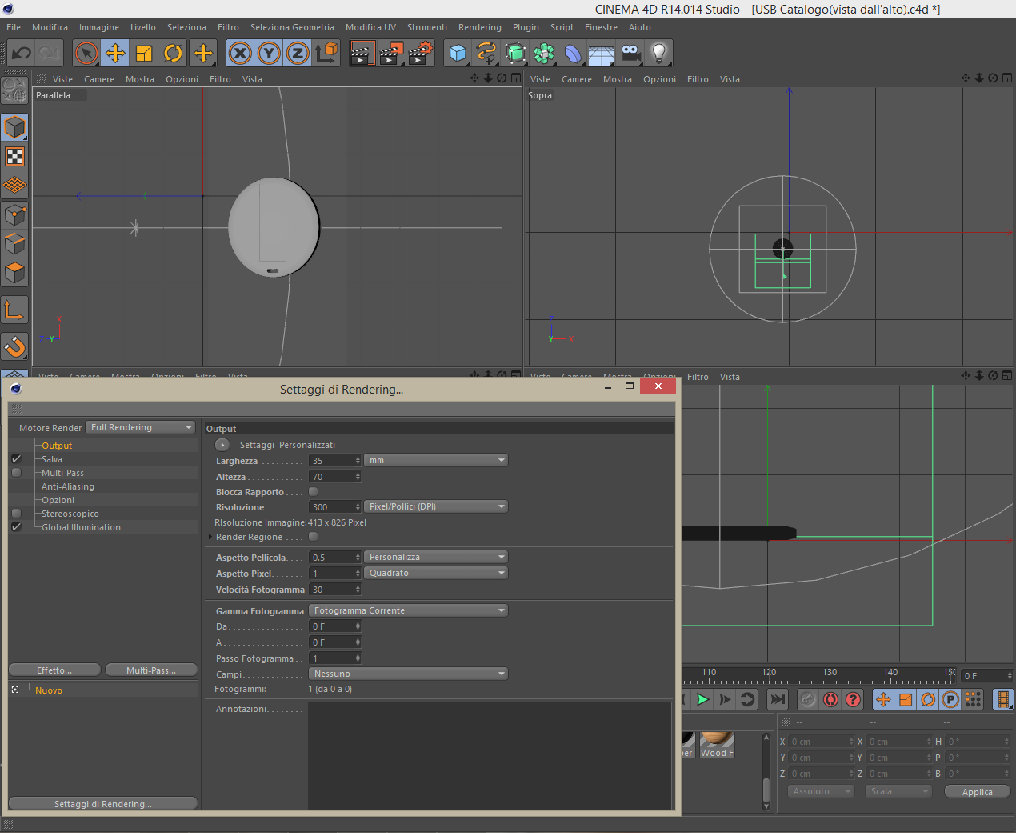The image size is (1016, 833).
Task: Click the Annotazioni text area
Action: click(x=488, y=755)
